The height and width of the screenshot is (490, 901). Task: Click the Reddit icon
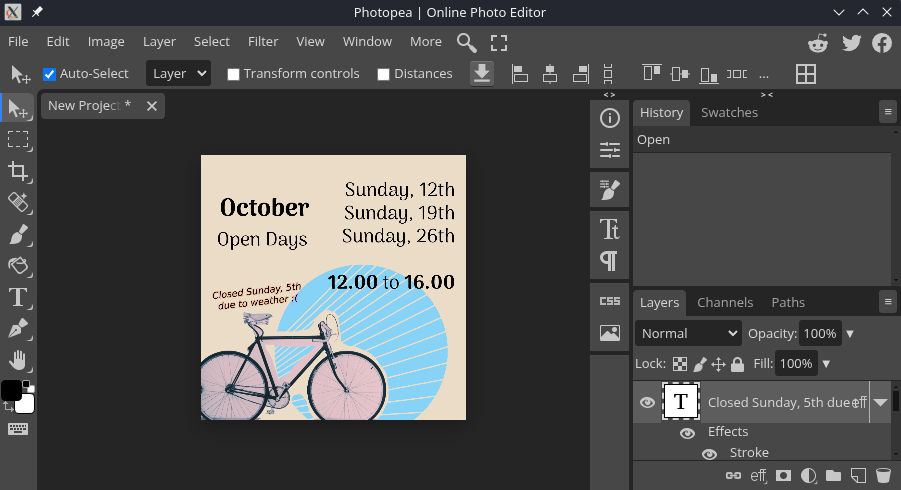[818, 42]
